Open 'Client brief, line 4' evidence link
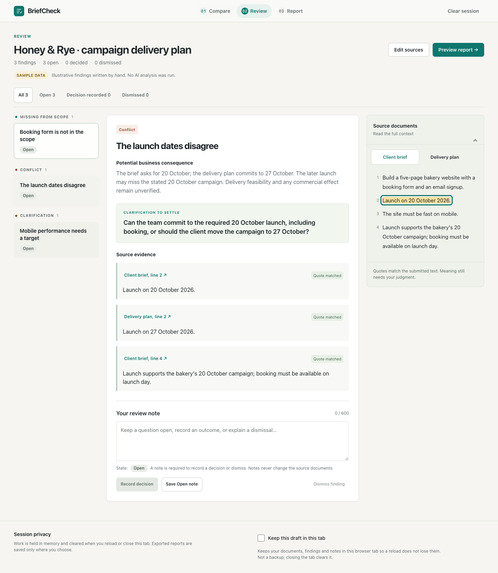This screenshot has width=498, height=573. point(145,358)
